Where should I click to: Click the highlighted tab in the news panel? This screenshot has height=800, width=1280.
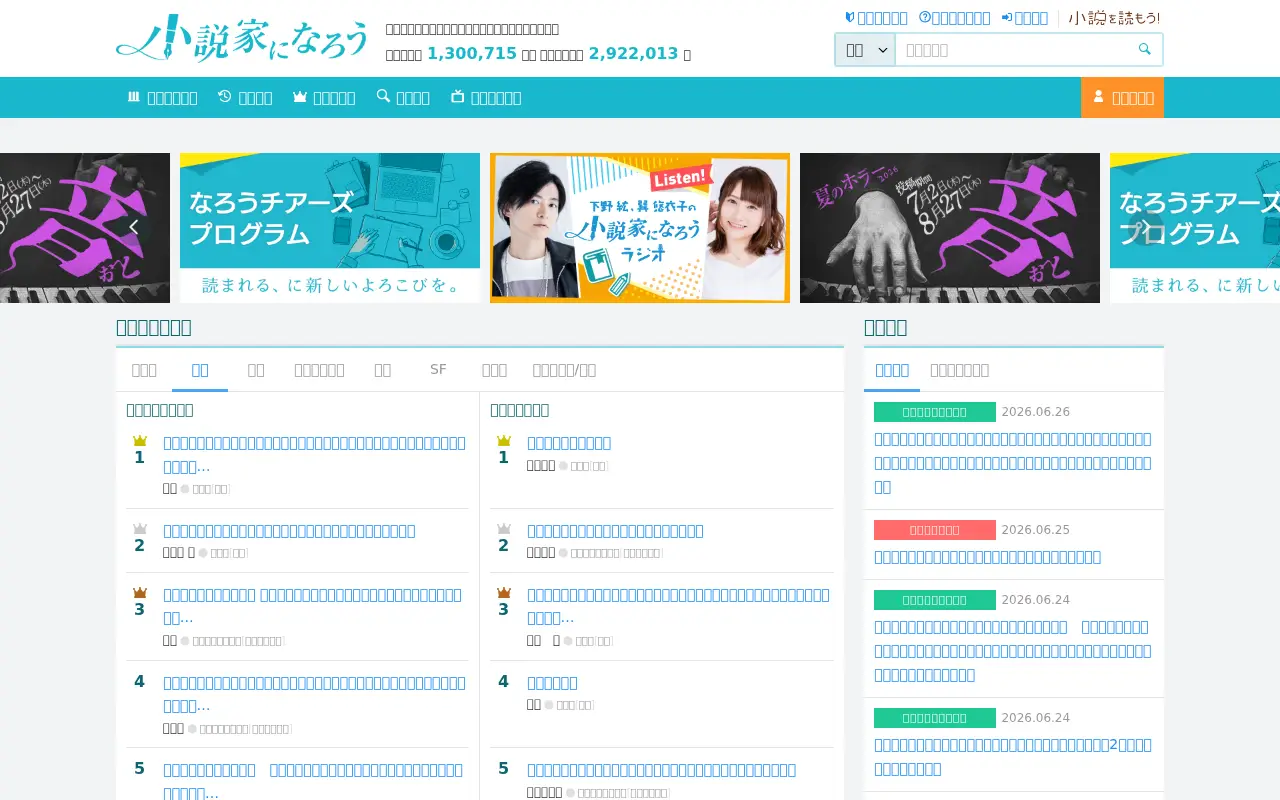click(x=892, y=370)
